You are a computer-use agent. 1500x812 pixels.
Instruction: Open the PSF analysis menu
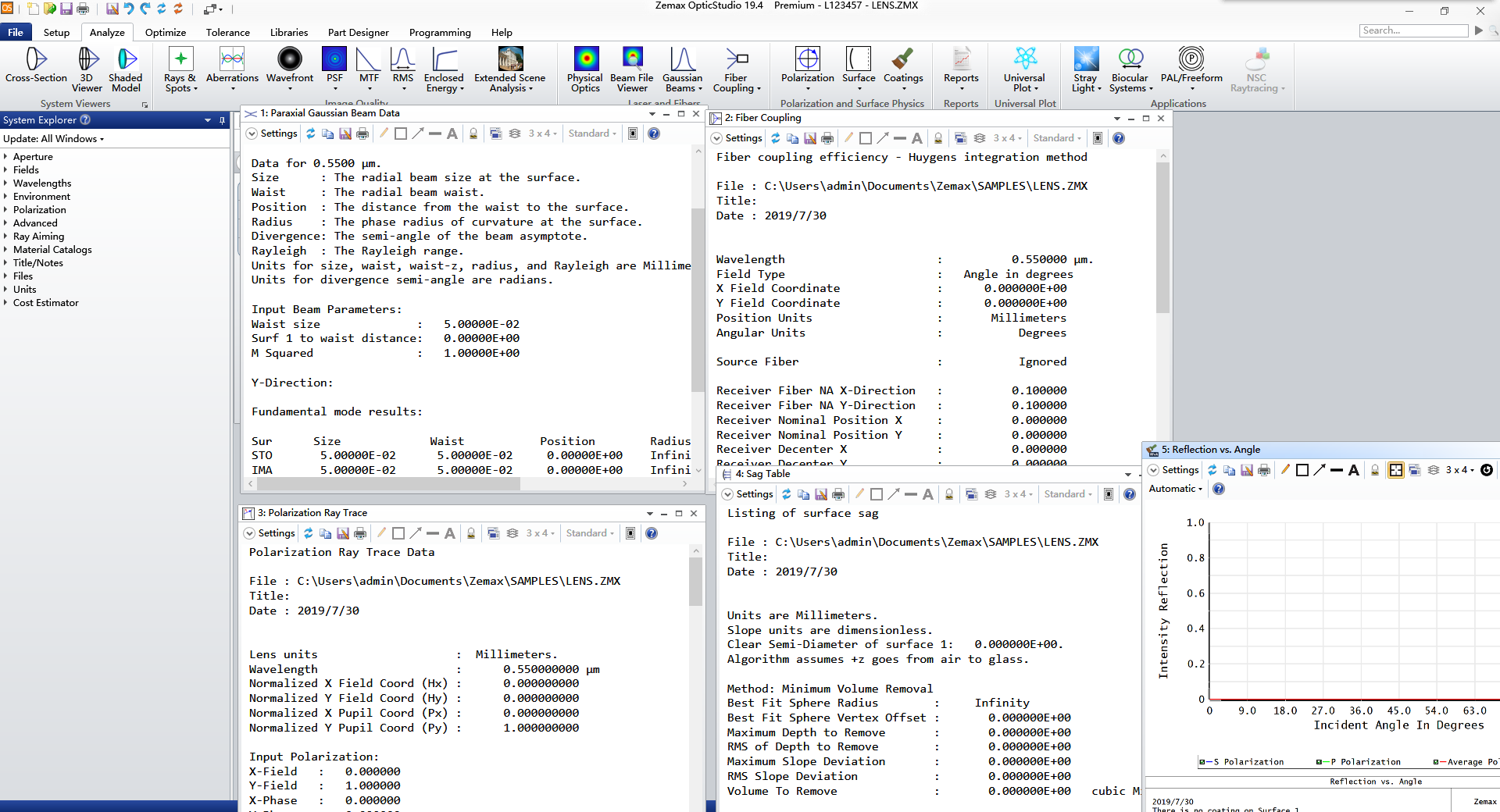(334, 68)
